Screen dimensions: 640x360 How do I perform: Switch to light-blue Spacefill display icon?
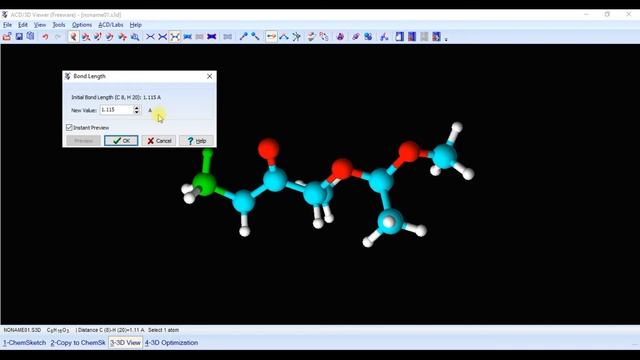tap(187, 37)
